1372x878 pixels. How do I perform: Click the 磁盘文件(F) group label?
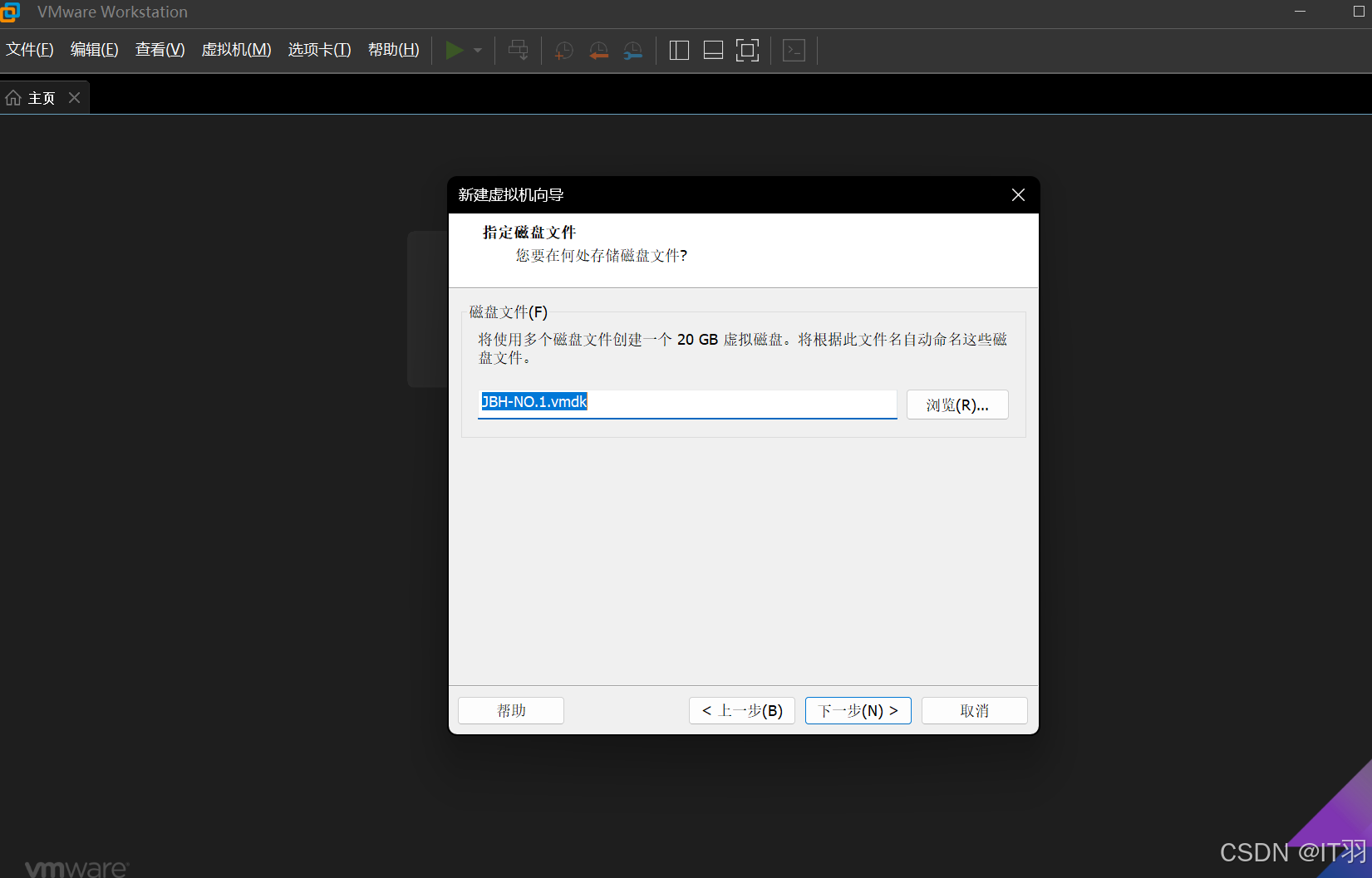pyautogui.click(x=509, y=312)
